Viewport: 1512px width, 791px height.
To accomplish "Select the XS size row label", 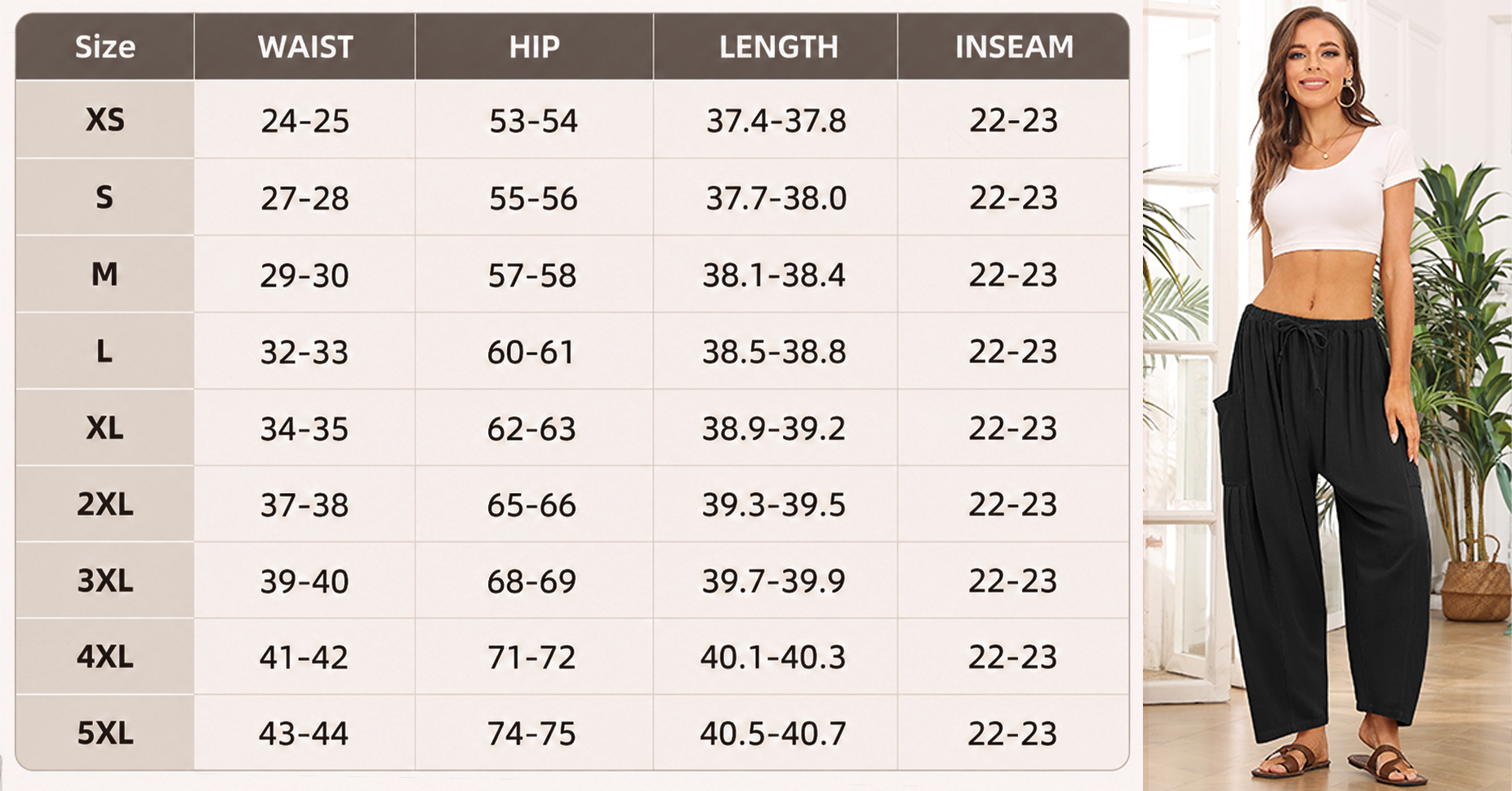I will tap(105, 120).
